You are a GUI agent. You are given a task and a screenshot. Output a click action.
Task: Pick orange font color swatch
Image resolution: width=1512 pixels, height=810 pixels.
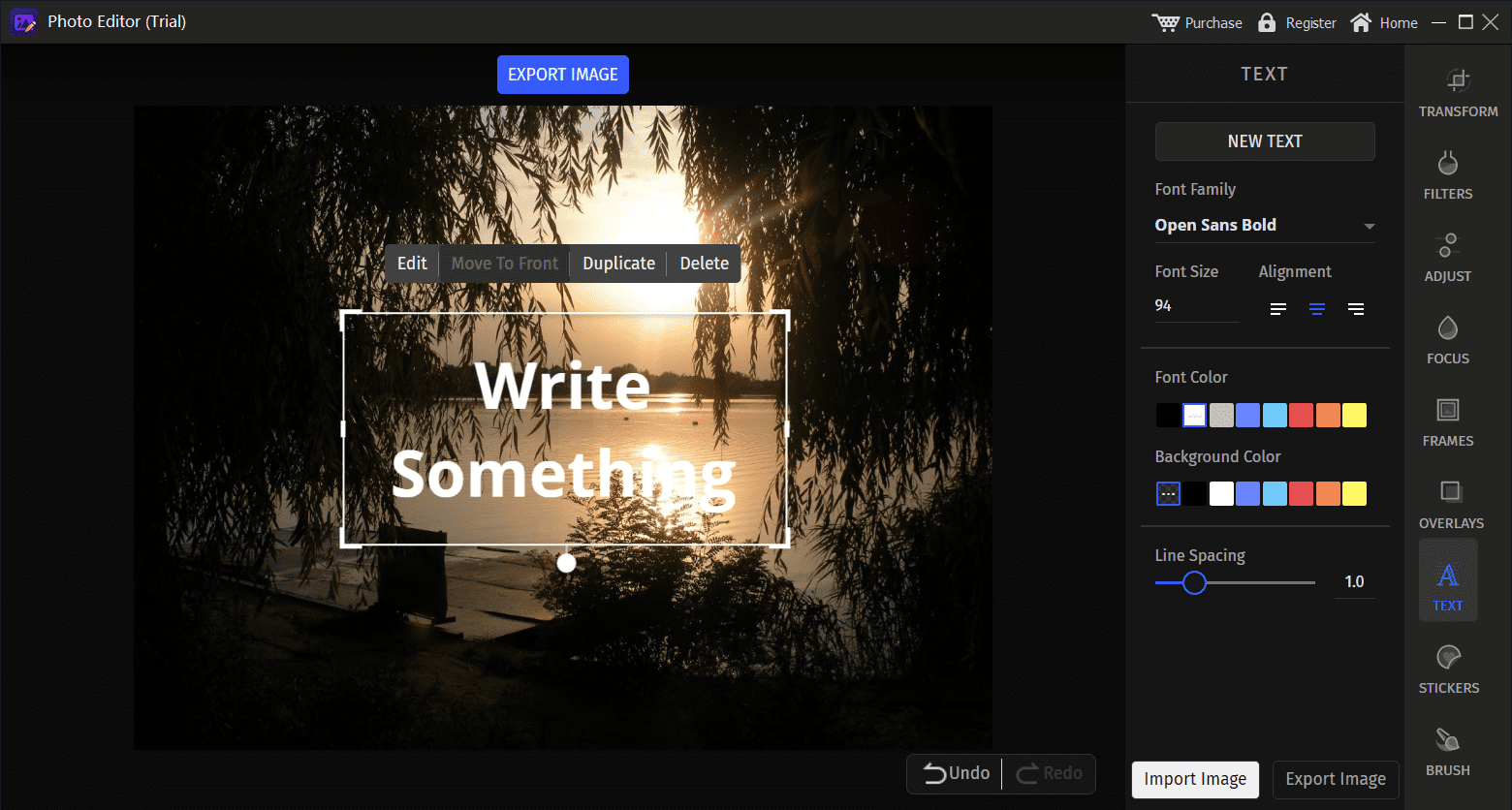pos(1328,416)
